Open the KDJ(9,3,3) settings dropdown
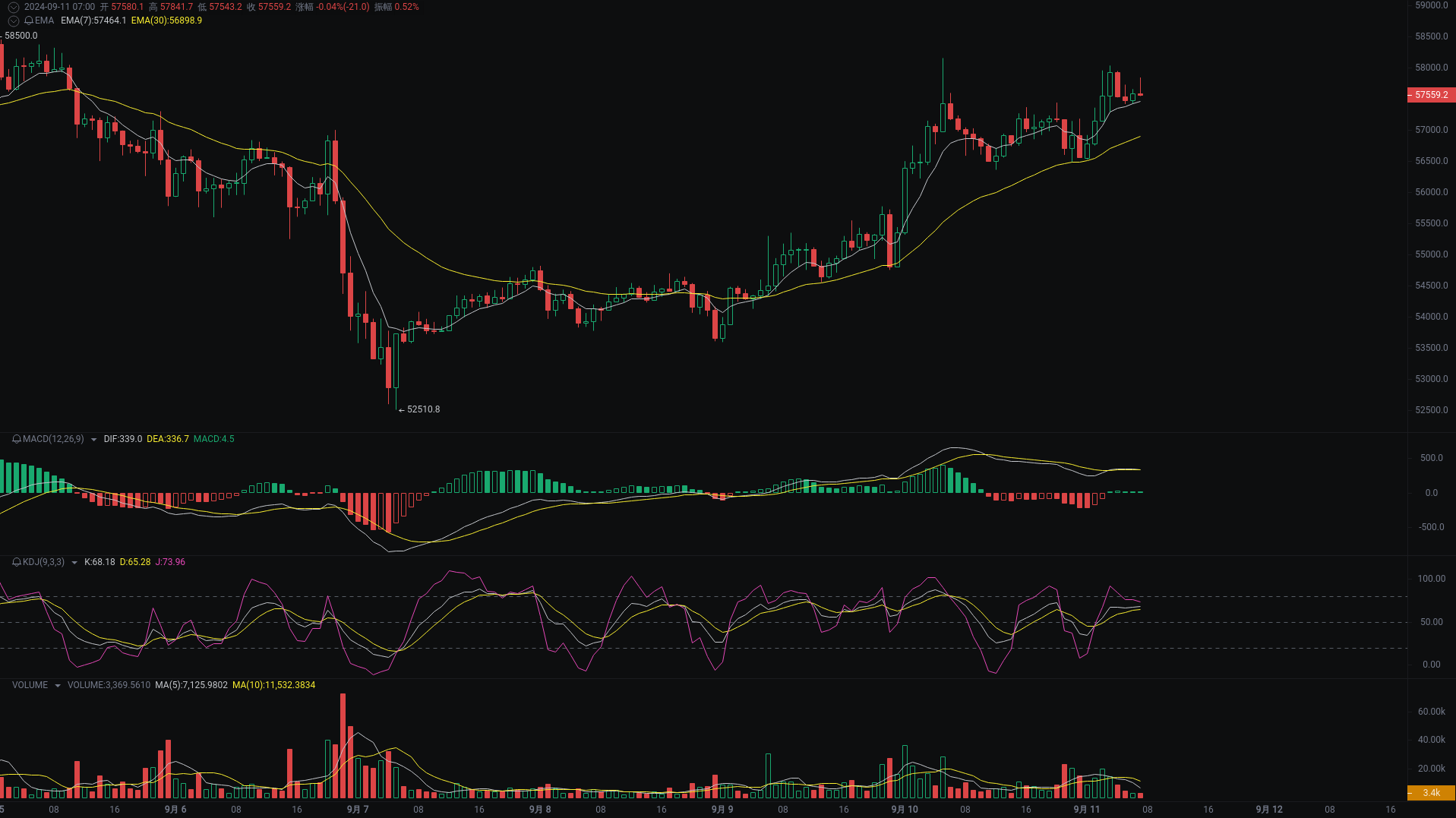 pos(73,562)
